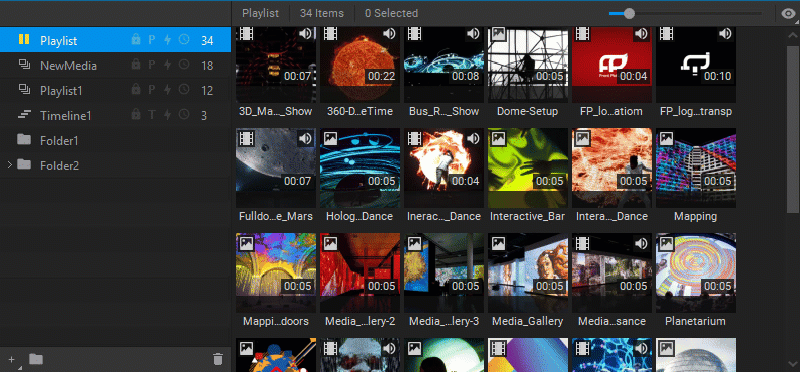This screenshot has width=800, height=372.
Task: Click the timeline icon beside Timeline1
Action: (24, 115)
